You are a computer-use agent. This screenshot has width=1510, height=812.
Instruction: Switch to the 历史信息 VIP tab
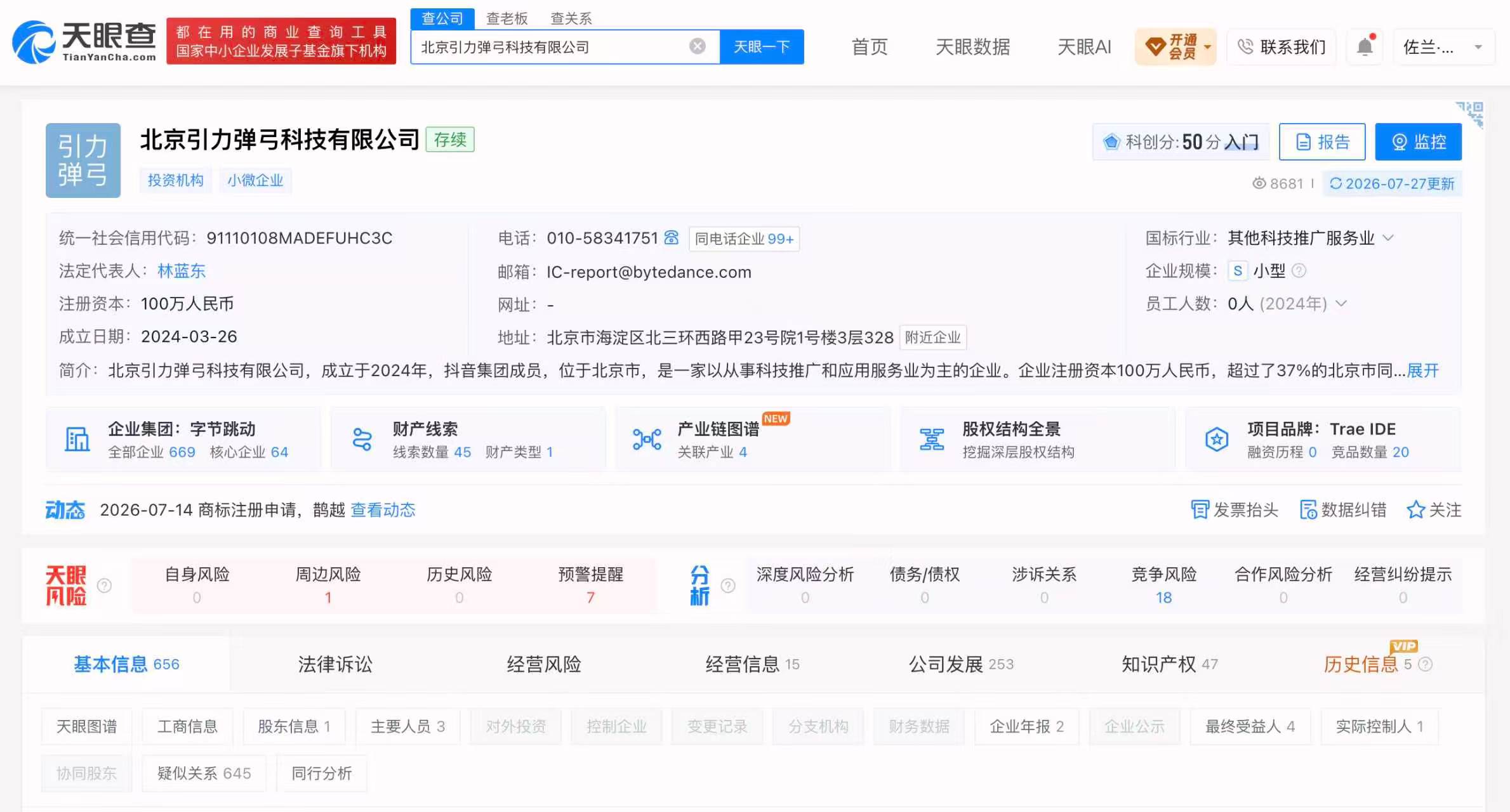pyautogui.click(x=1368, y=664)
